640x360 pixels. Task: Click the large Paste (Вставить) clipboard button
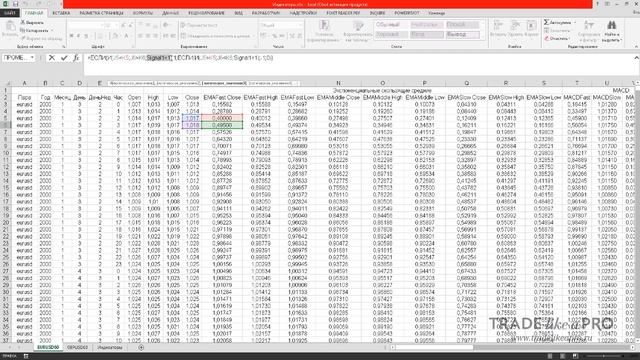coord(10,29)
